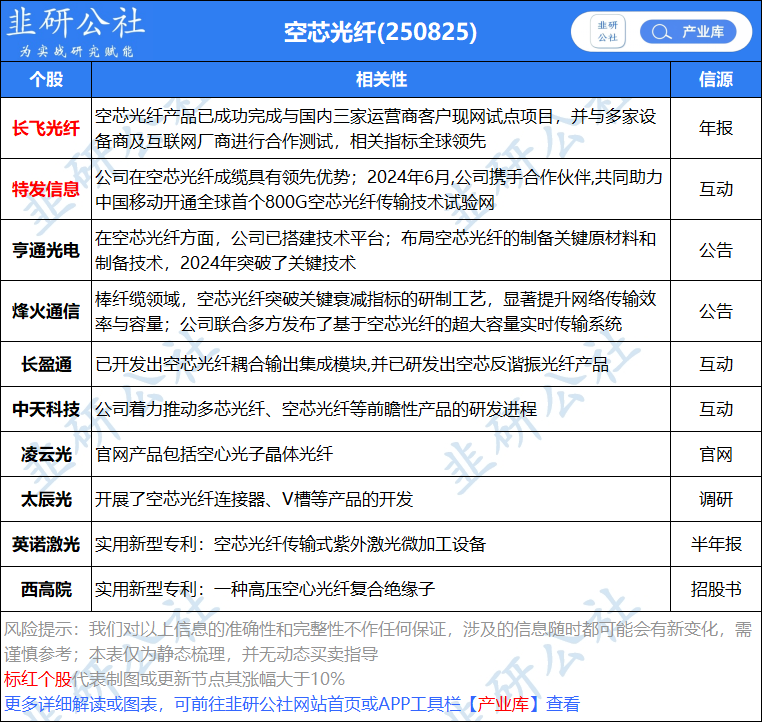Click the 中天科技 stock cell
This screenshot has height=723, width=763.
pos(46,409)
